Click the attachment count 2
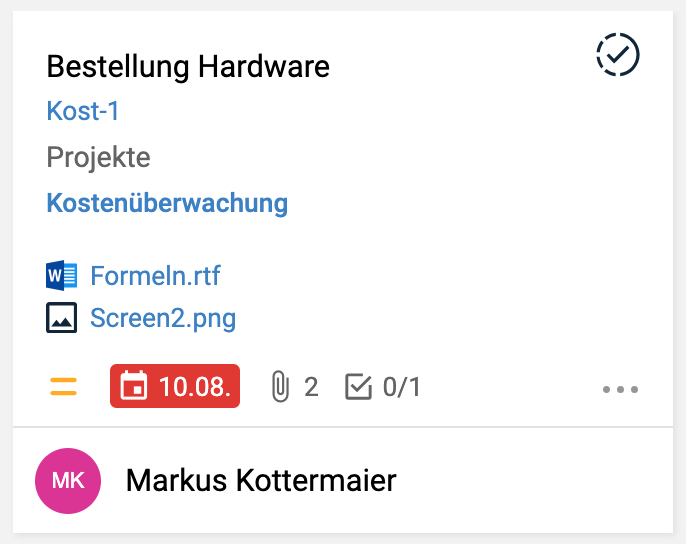 [311, 387]
